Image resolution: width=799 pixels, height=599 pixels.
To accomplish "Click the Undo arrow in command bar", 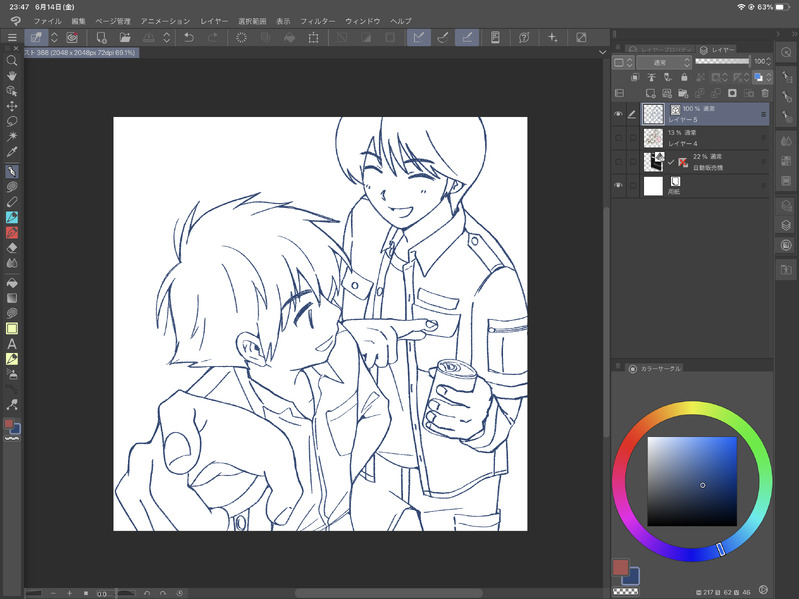I will 189,37.
